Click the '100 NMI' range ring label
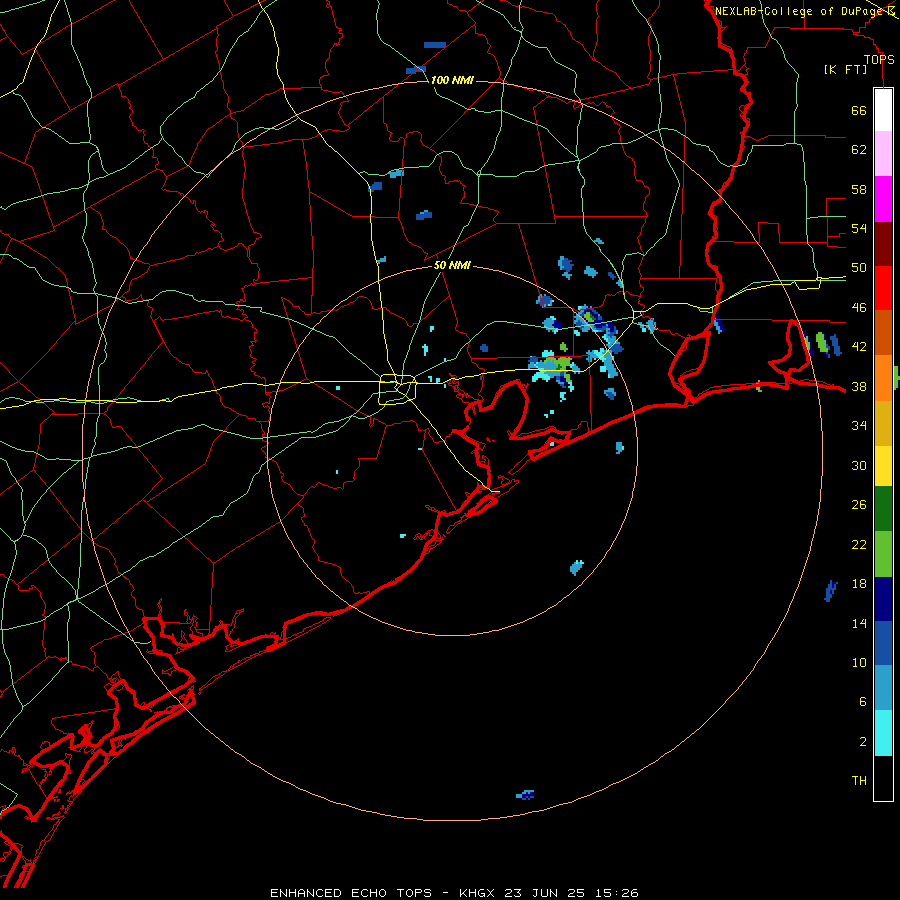This screenshot has height=900, width=900. click(452, 80)
